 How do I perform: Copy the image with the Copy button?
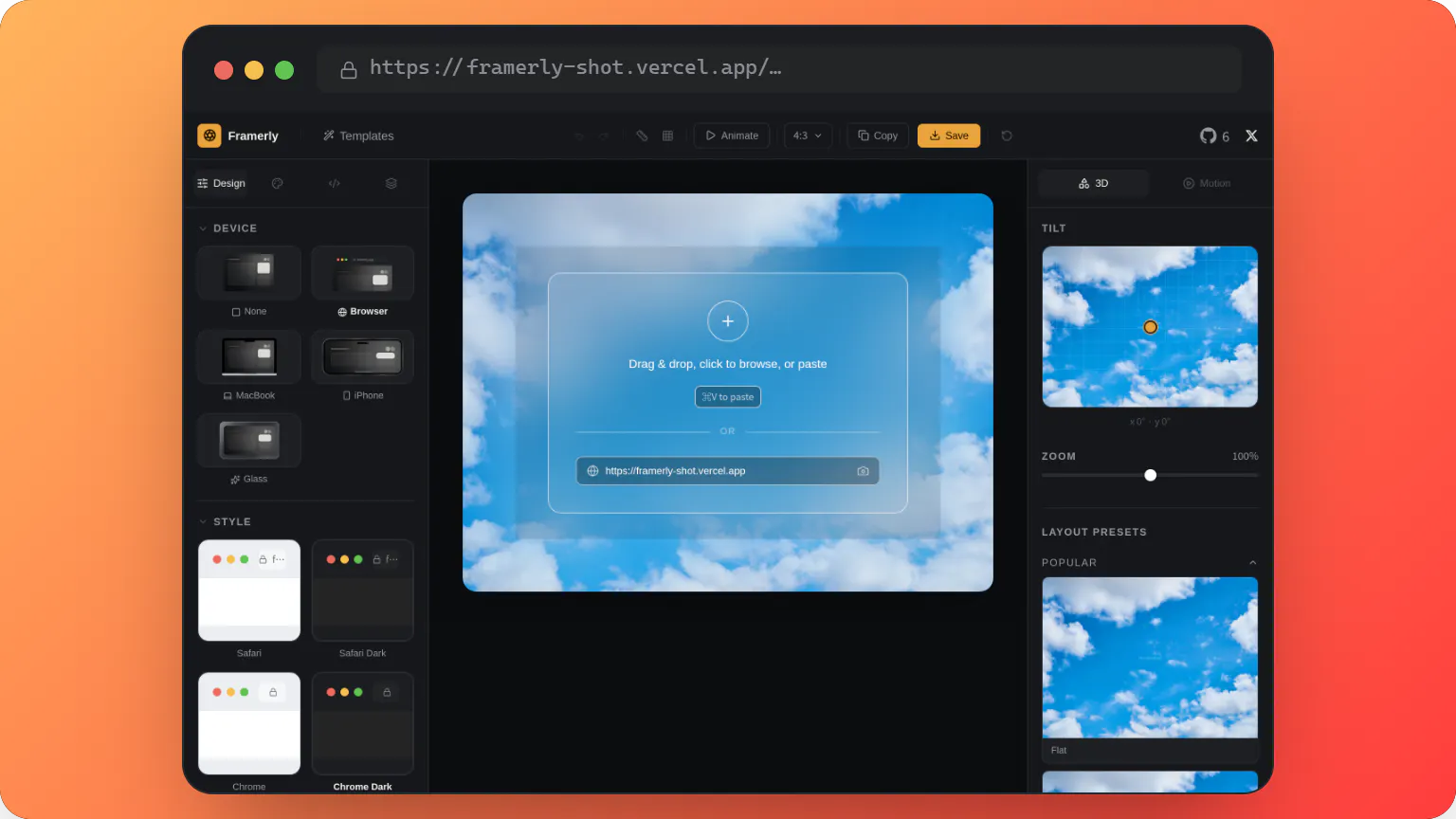(878, 136)
